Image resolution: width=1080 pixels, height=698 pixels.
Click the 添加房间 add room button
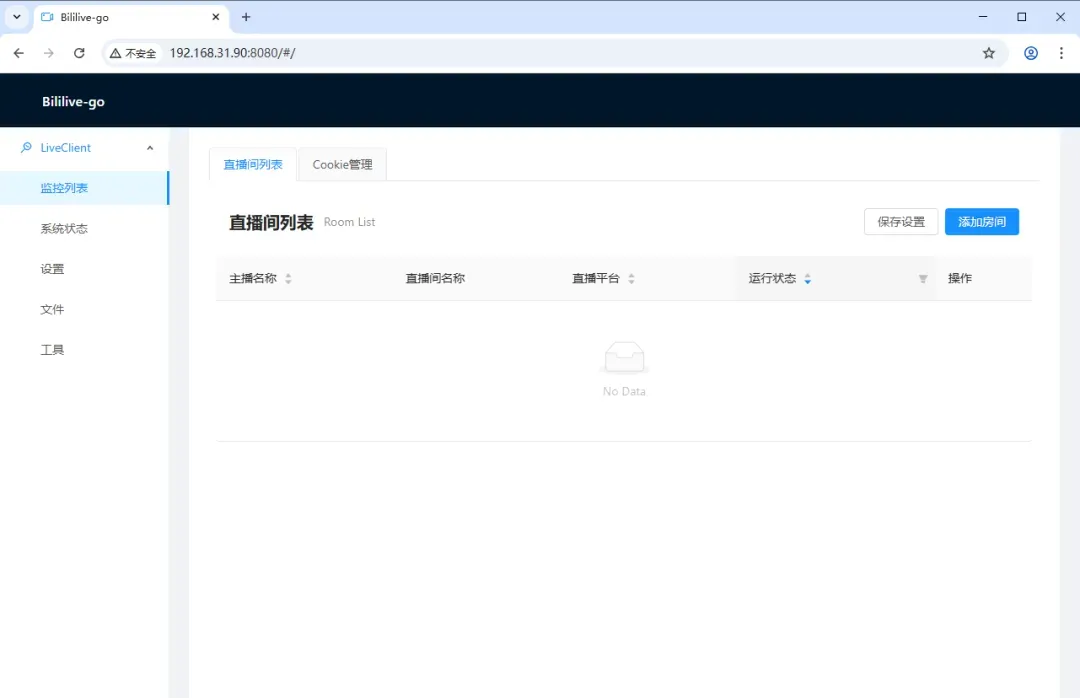tap(981, 221)
